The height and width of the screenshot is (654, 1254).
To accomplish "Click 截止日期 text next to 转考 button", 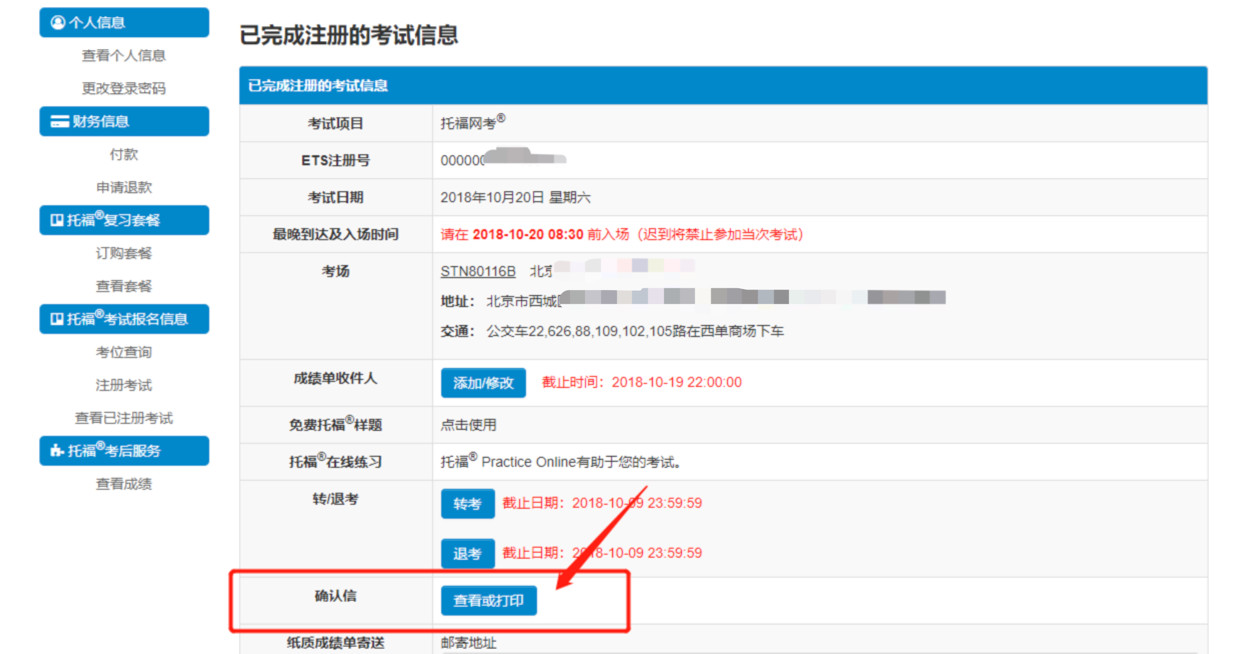I will pyautogui.click(x=602, y=504).
